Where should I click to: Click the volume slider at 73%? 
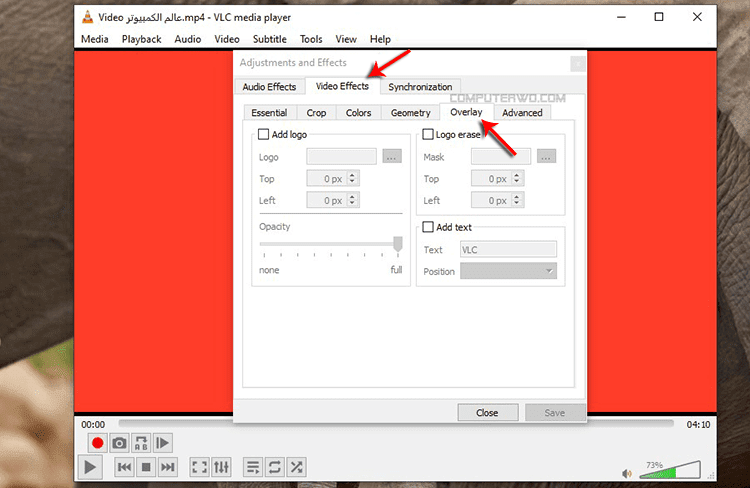tap(670, 471)
